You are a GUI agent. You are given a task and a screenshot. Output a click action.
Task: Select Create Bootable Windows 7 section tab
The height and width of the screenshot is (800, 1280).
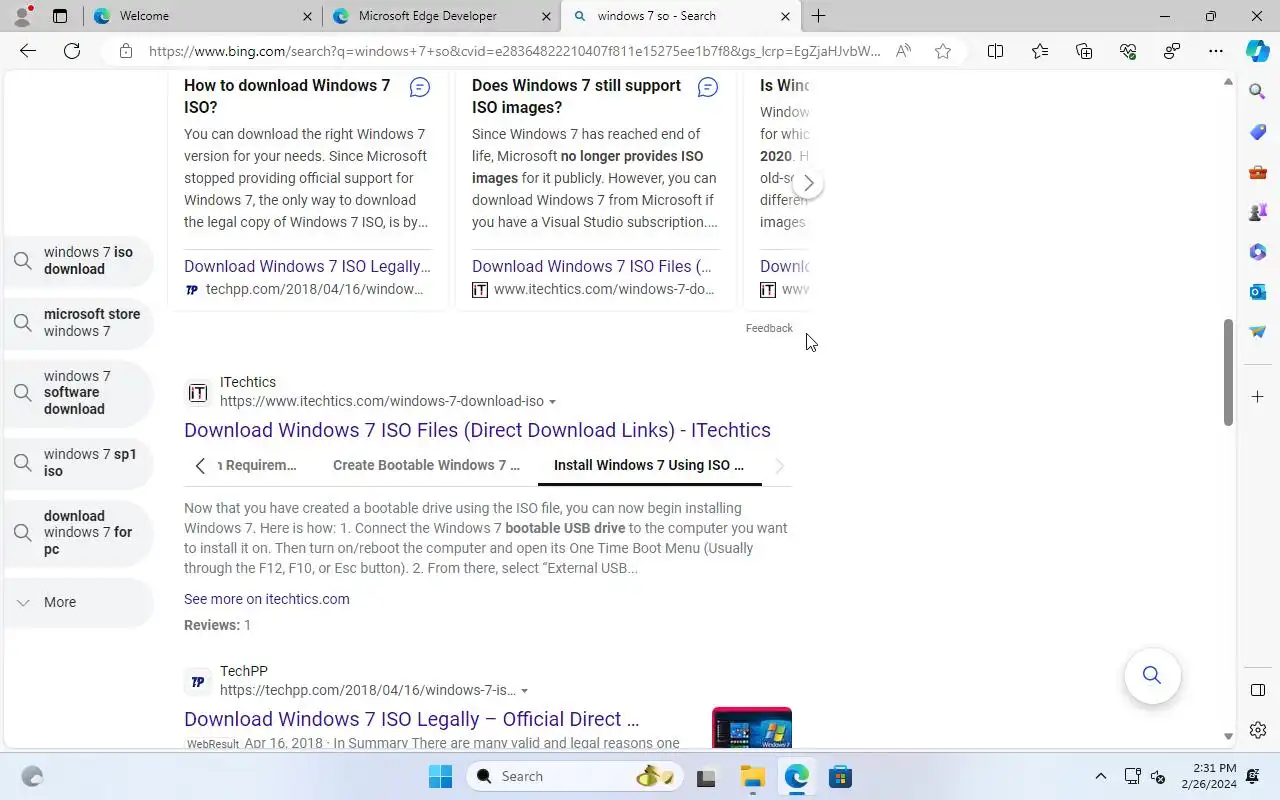pos(426,465)
